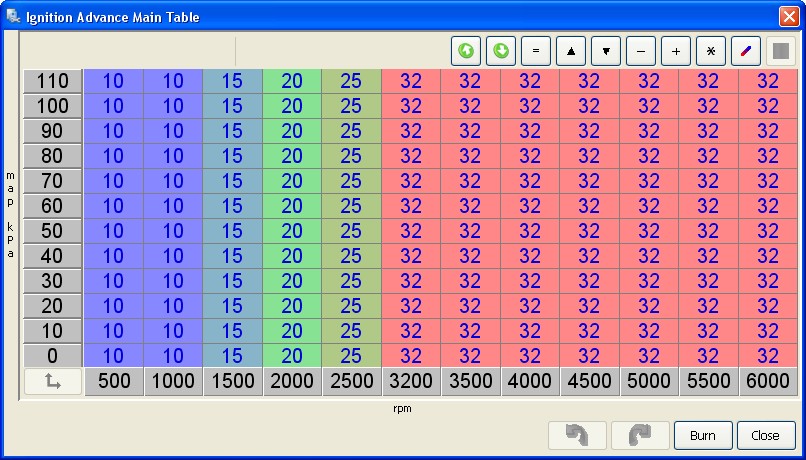Image resolution: width=806 pixels, height=460 pixels.
Task: Select the 1000 rpm axis header
Action: (173, 381)
